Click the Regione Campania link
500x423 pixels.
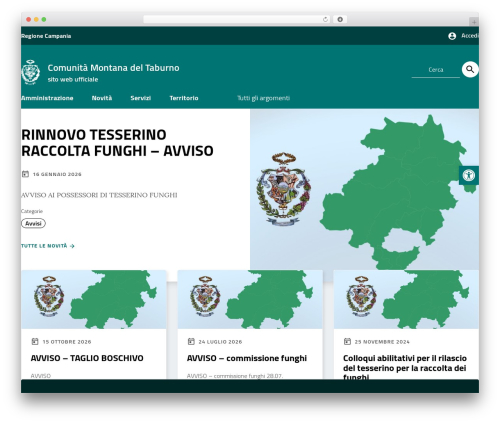[46, 36]
